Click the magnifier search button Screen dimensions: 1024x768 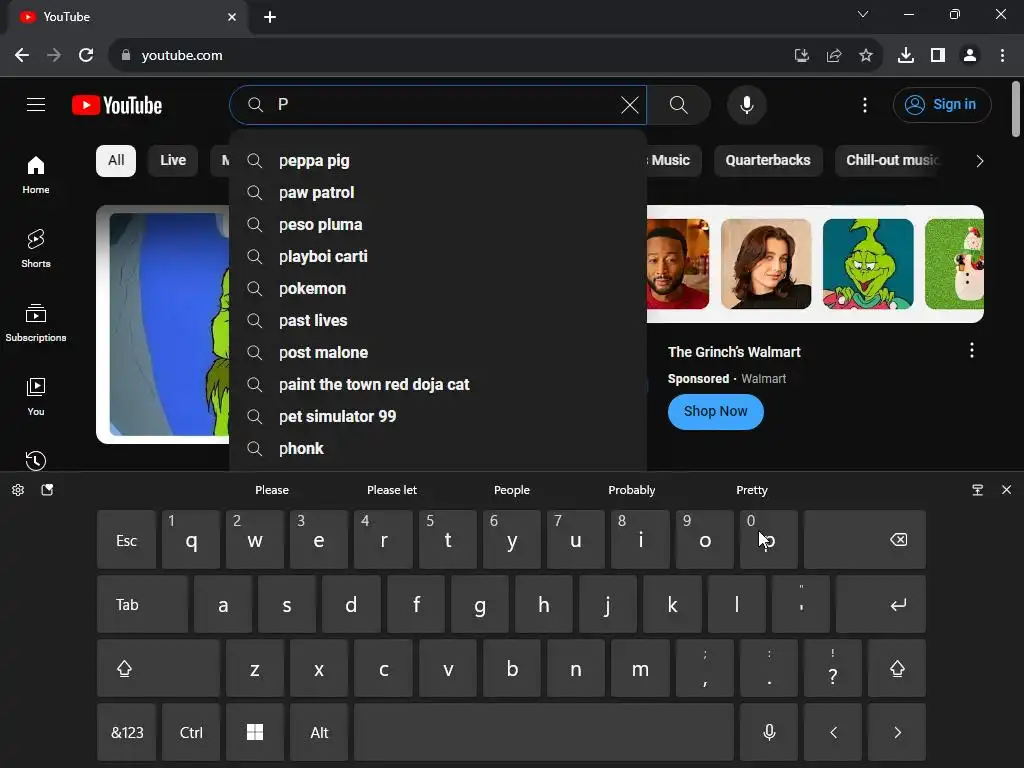[x=679, y=104]
